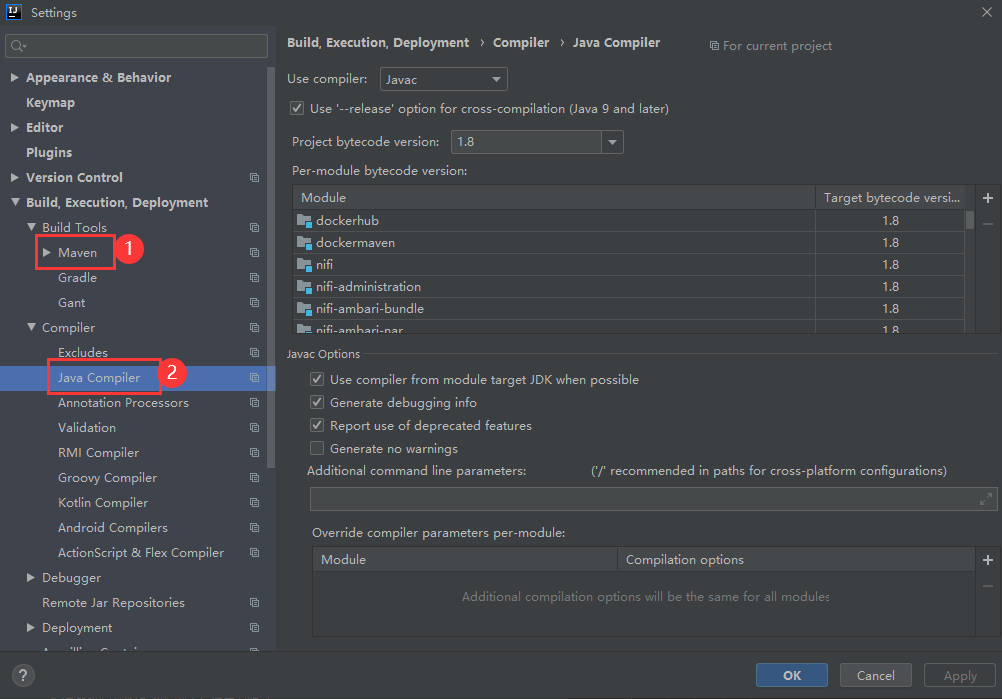Click the Additional command line parameters field

coord(654,499)
